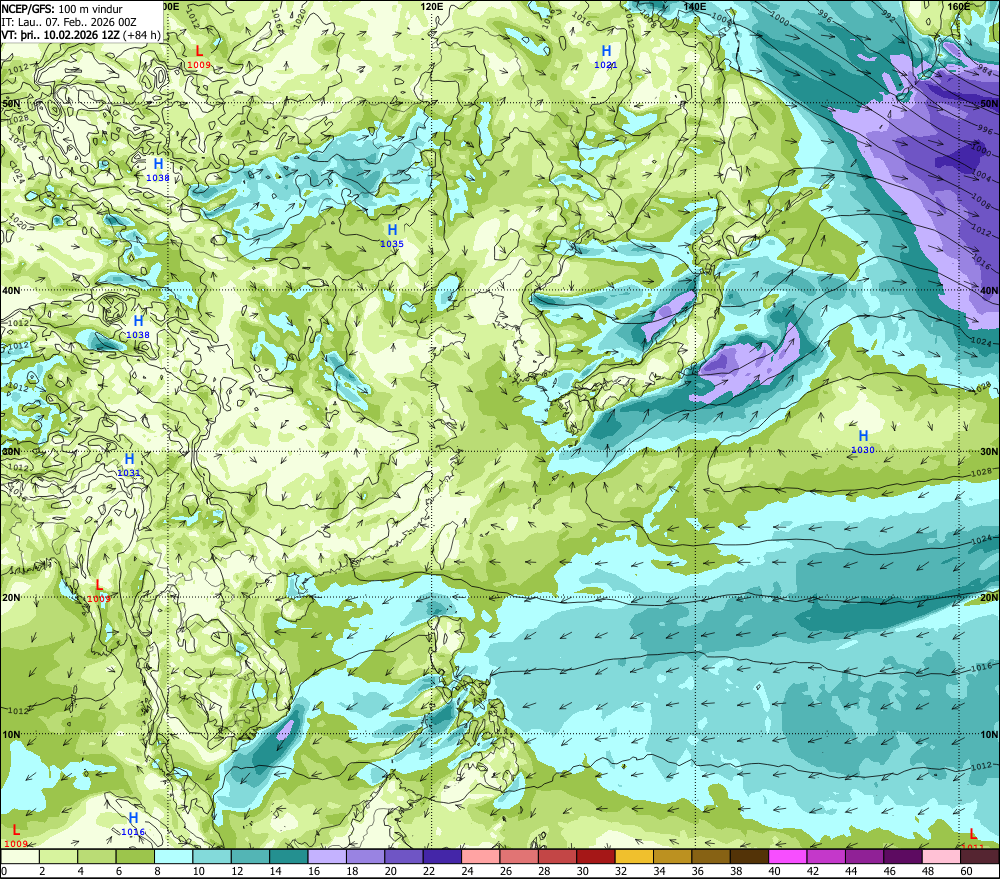Pick the ochre 34–36 legend swatch
1000x879 pixels.
[x=673, y=856]
